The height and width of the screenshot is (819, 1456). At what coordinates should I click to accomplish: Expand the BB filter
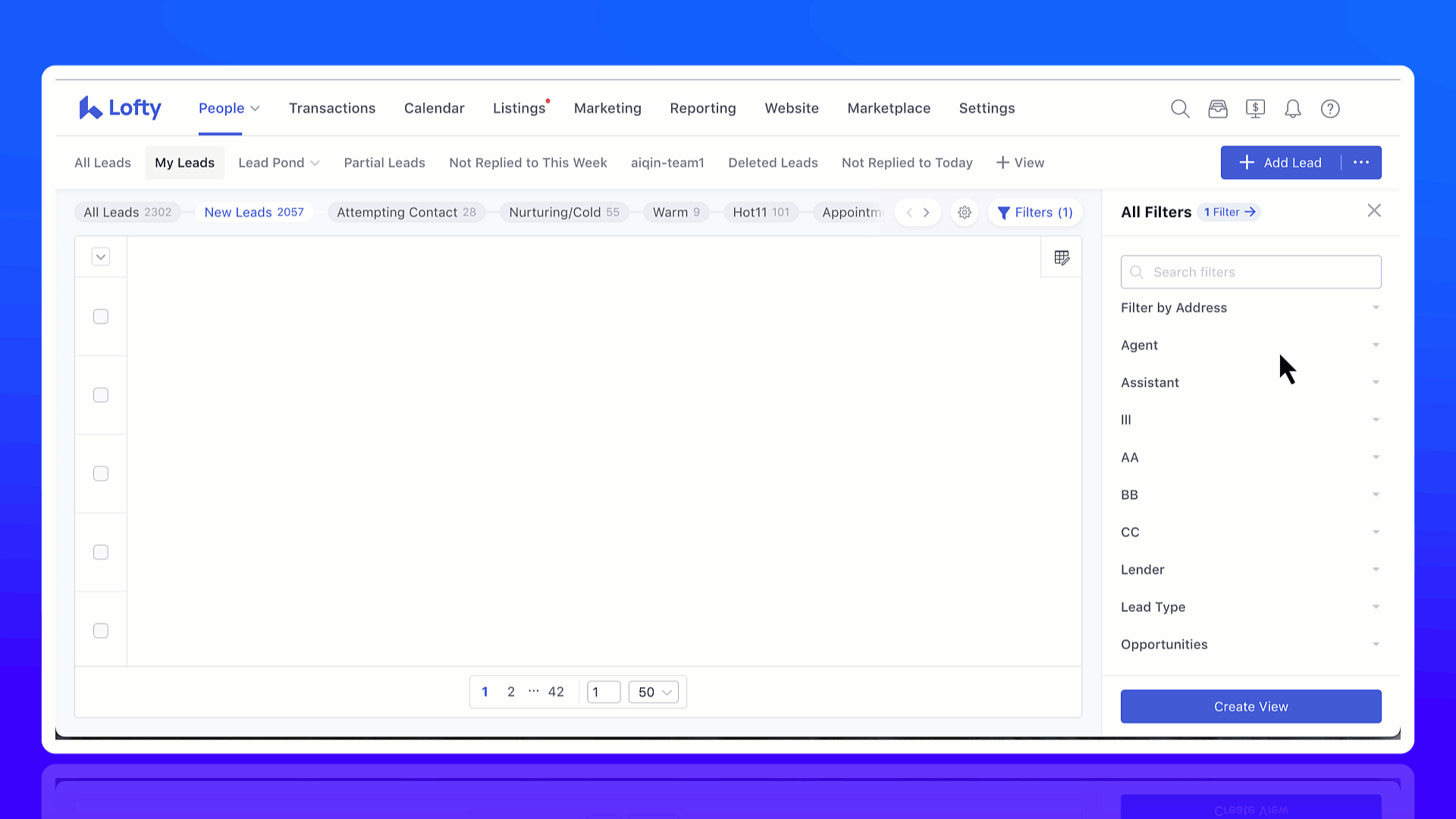1250,494
